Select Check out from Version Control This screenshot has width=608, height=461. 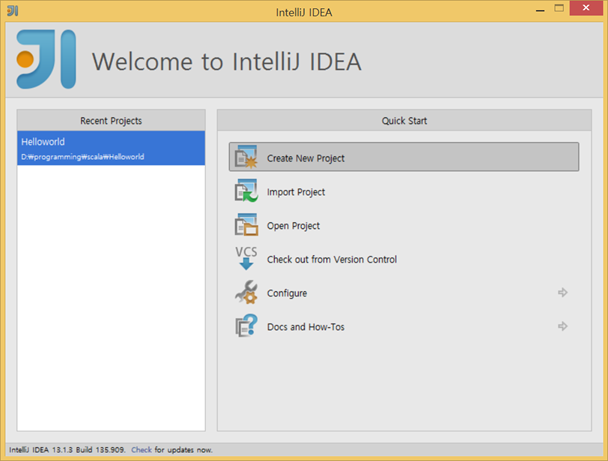click(332, 259)
